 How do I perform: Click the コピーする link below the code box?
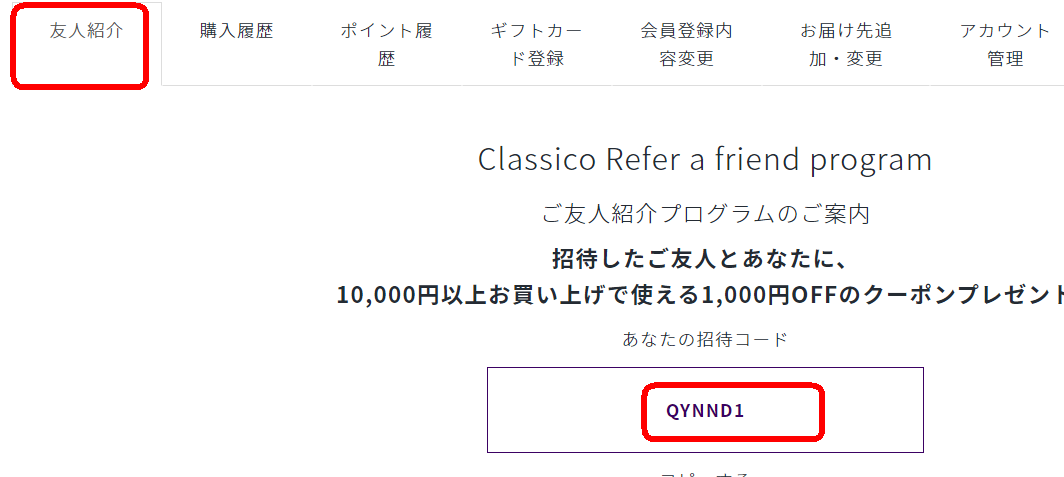705,473
